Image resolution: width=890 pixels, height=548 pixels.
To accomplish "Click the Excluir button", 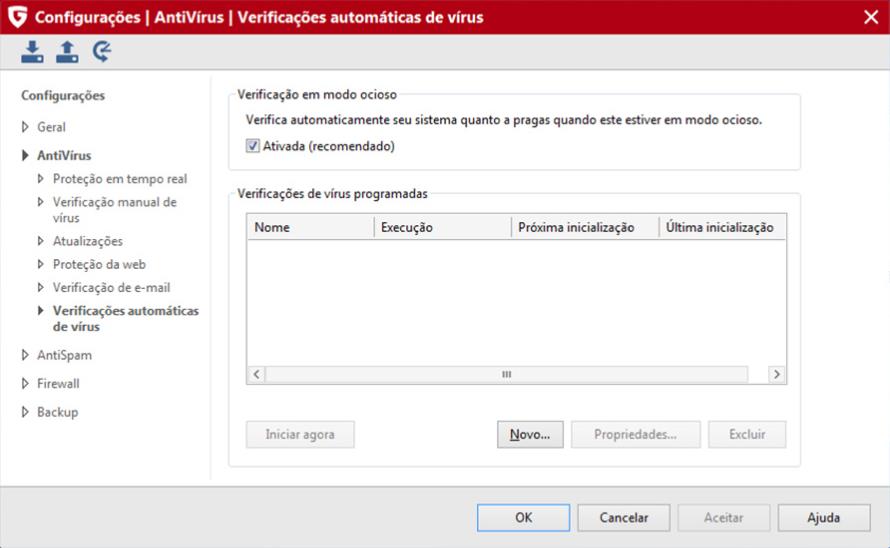I will tap(747, 434).
